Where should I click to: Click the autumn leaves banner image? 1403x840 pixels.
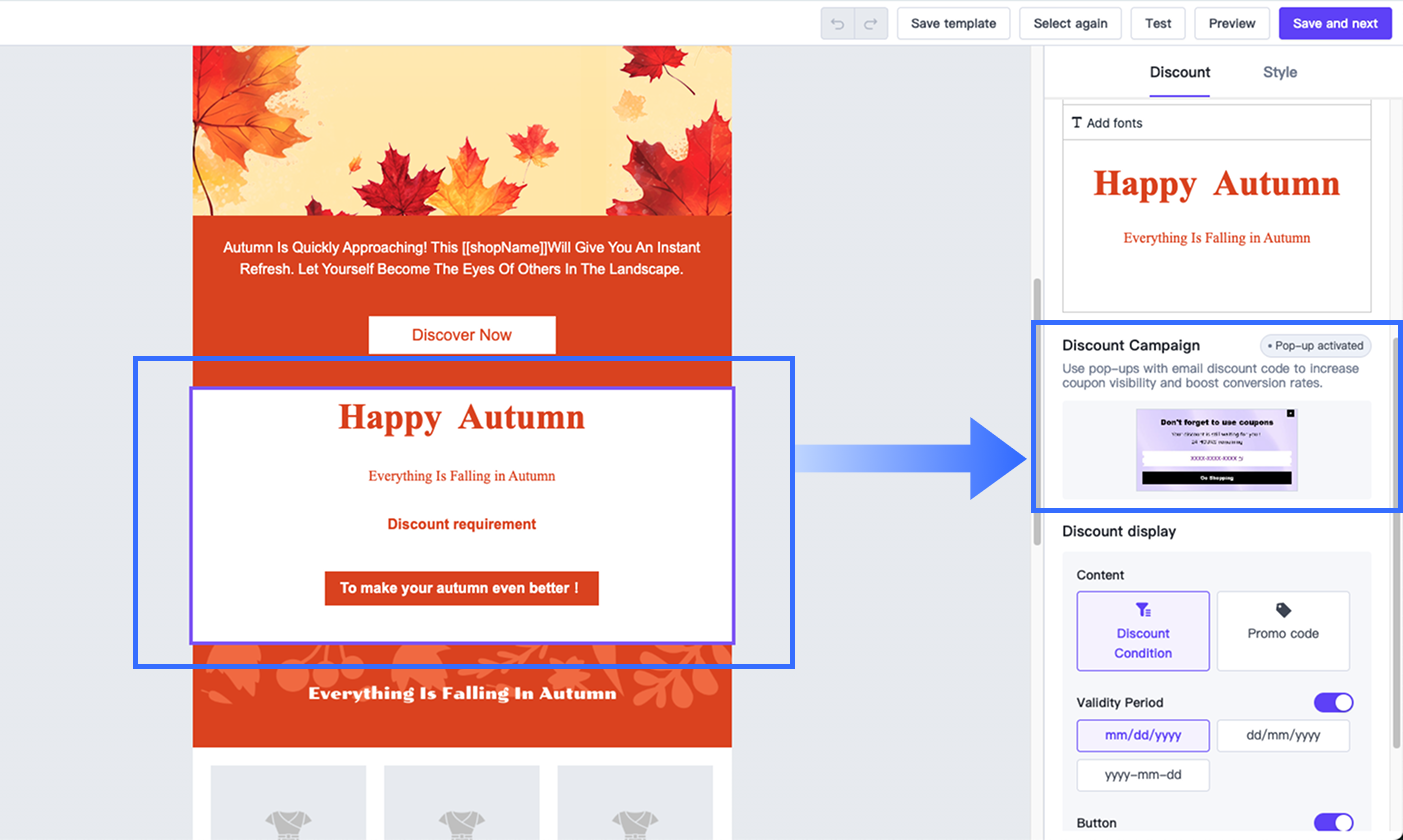point(462,130)
